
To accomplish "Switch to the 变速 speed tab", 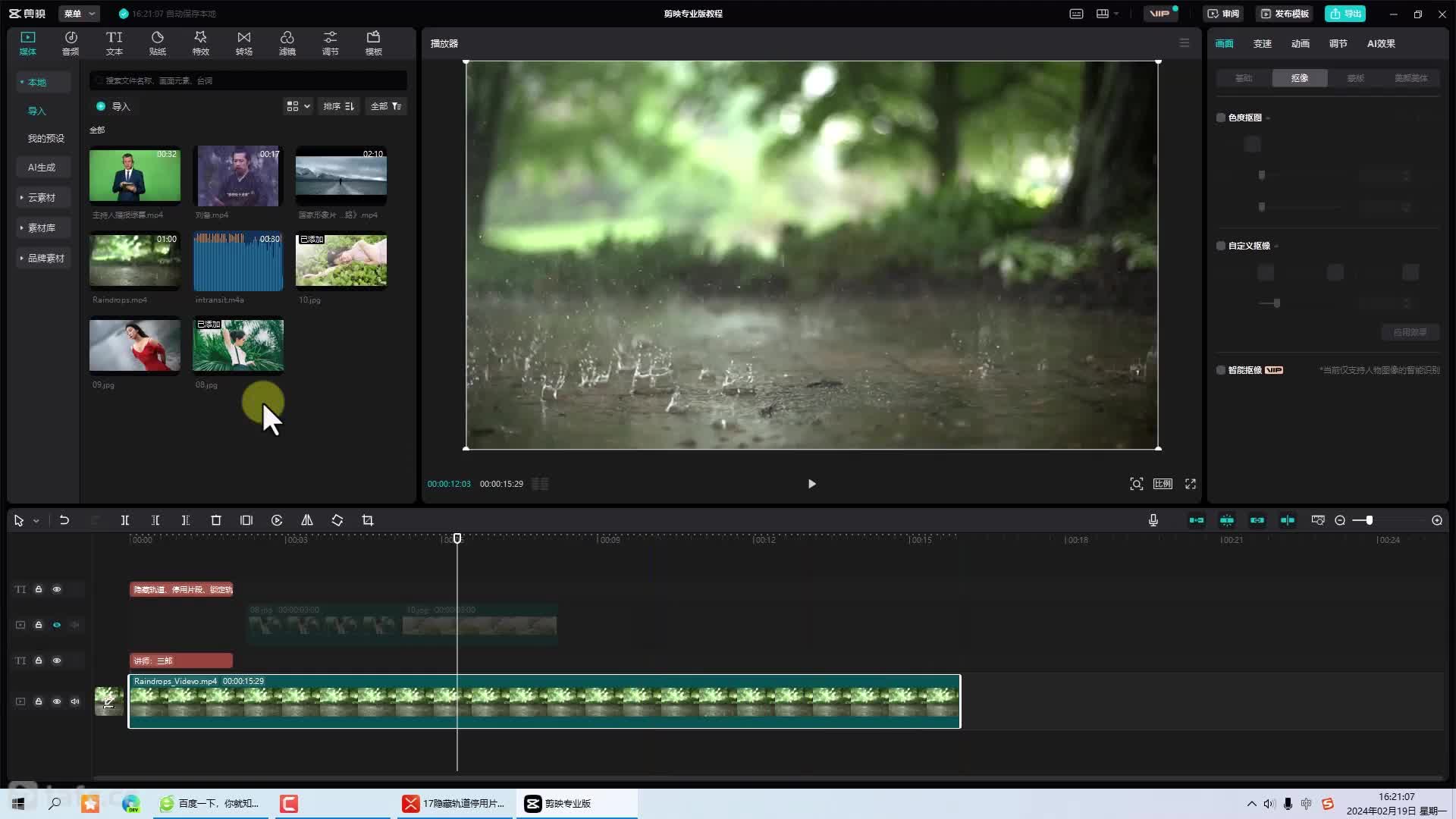I will point(1263,43).
